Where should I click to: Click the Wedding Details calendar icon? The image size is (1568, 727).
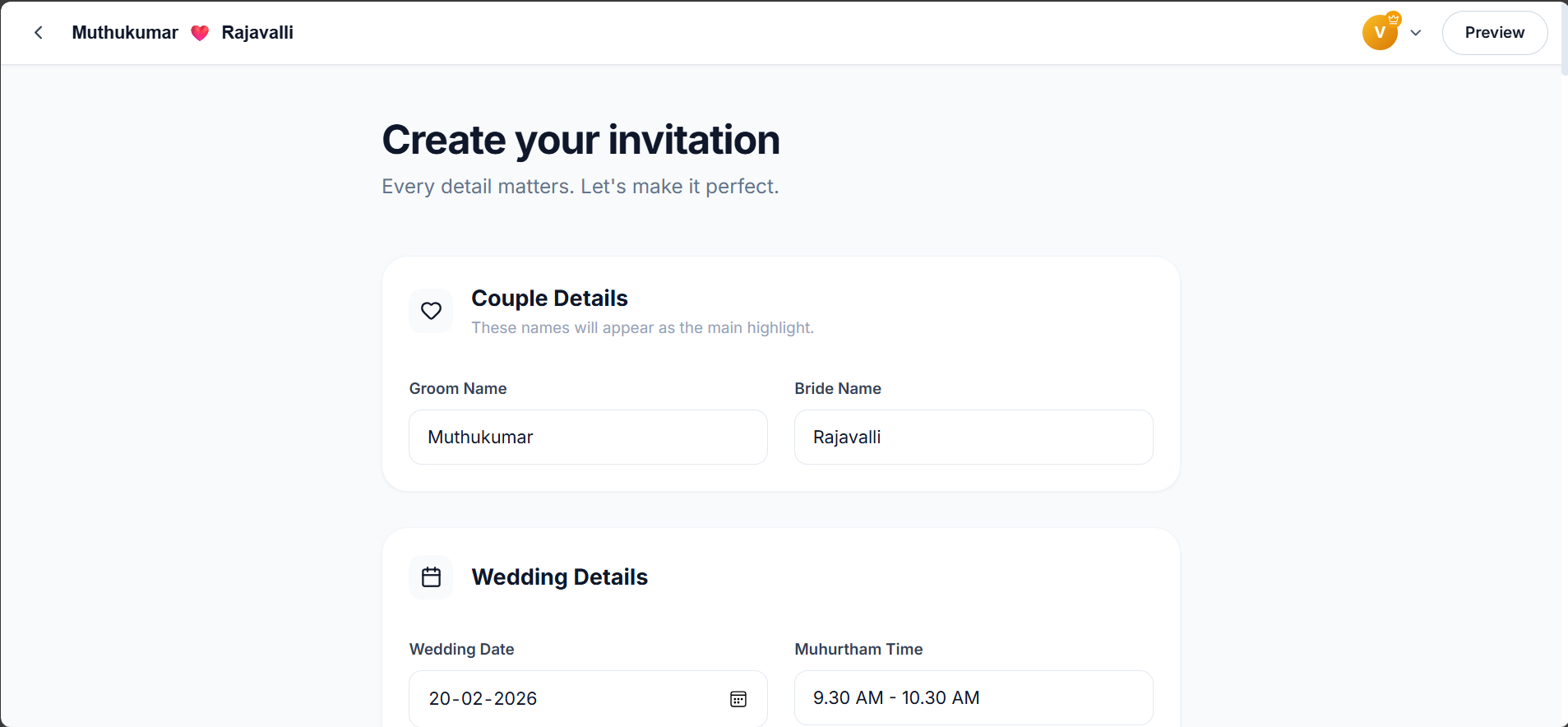click(x=431, y=577)
